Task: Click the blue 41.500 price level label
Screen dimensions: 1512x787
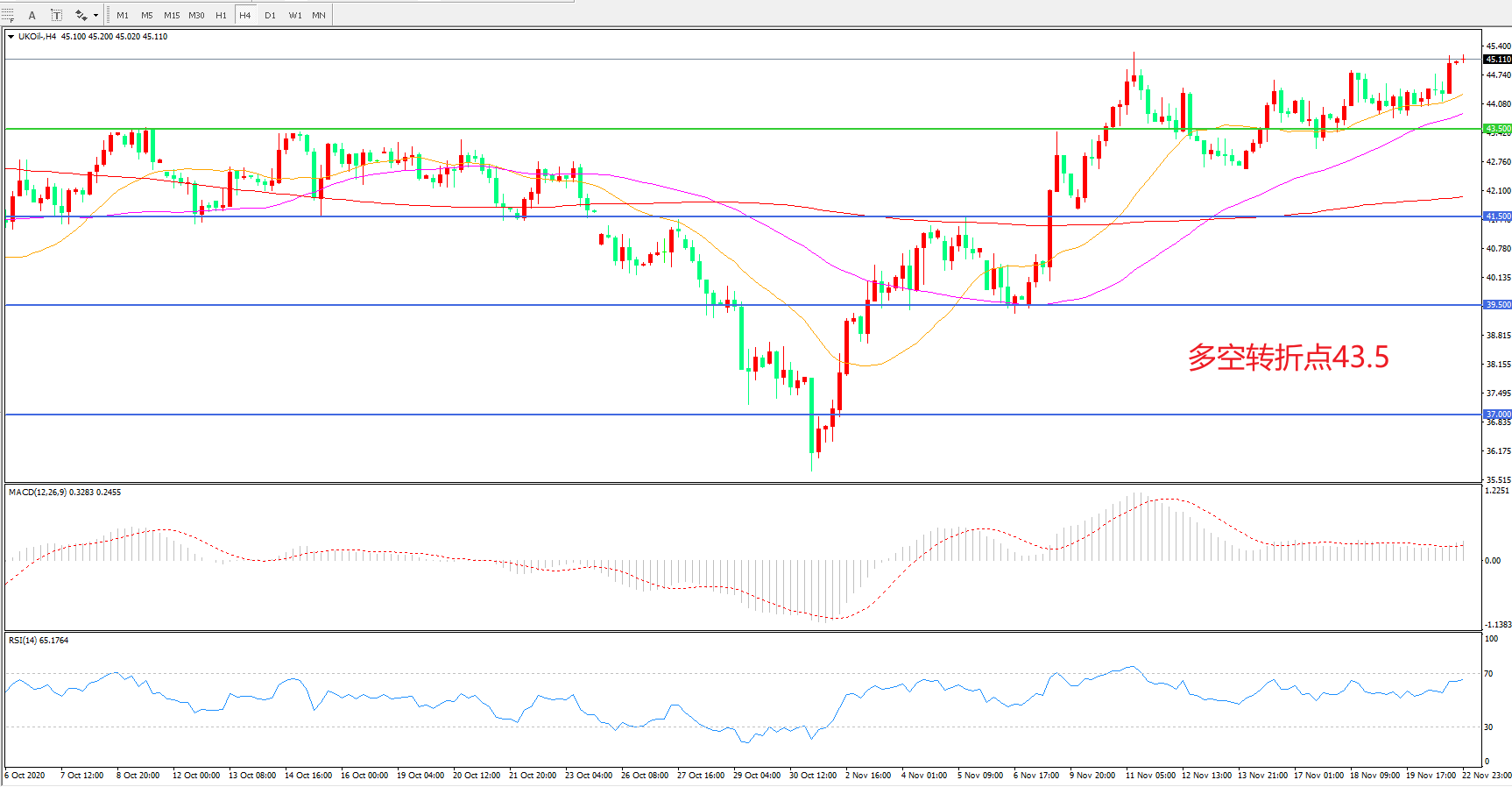Action: tap(1497, 216)
